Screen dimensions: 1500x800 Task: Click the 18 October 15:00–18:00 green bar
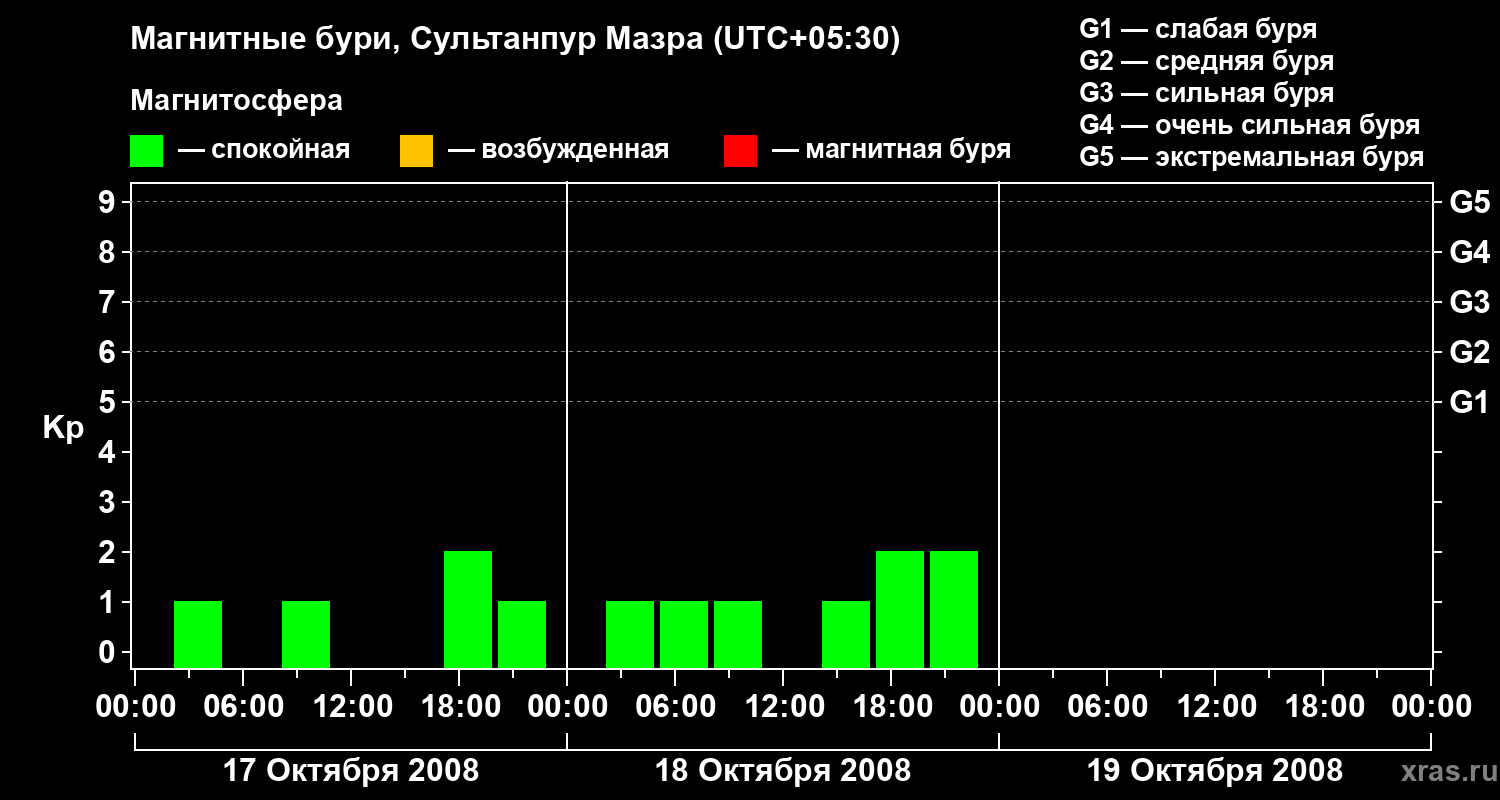(x=846, y=634)
